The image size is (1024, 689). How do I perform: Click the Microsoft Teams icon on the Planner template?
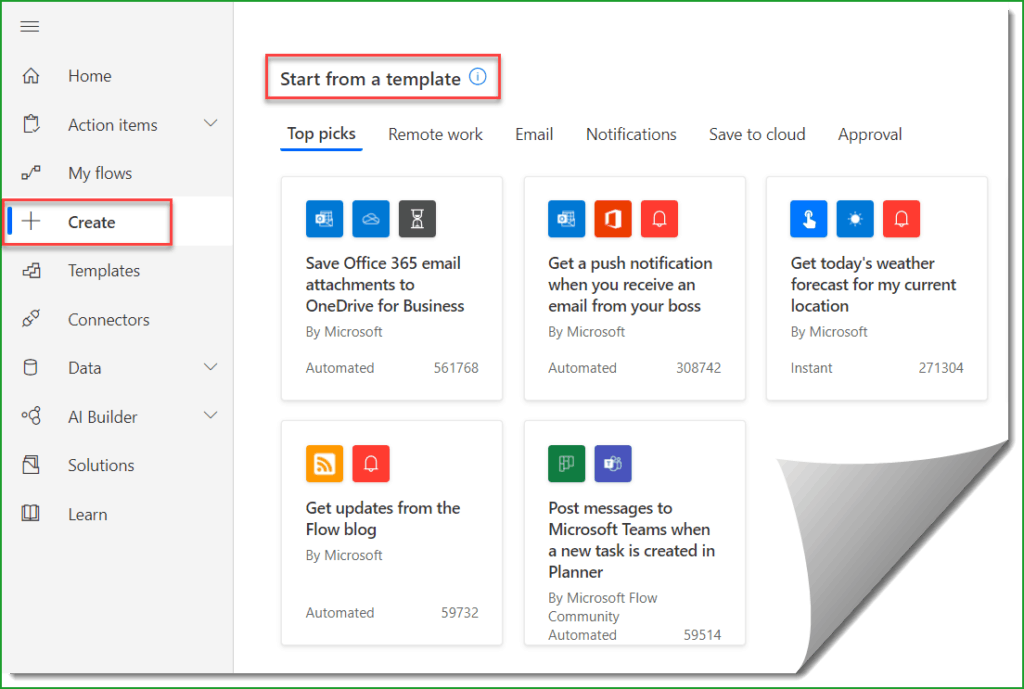click(x=613, y=463)
